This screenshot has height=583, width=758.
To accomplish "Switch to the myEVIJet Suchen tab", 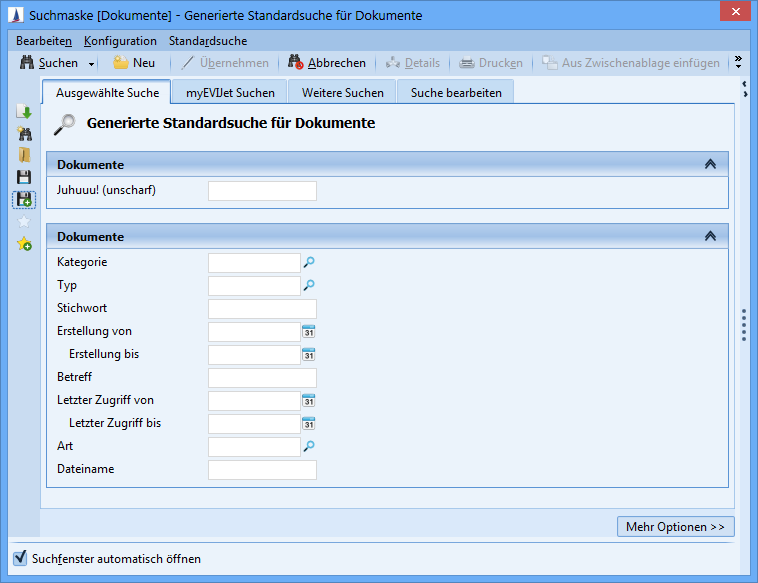I will point(230,93).
